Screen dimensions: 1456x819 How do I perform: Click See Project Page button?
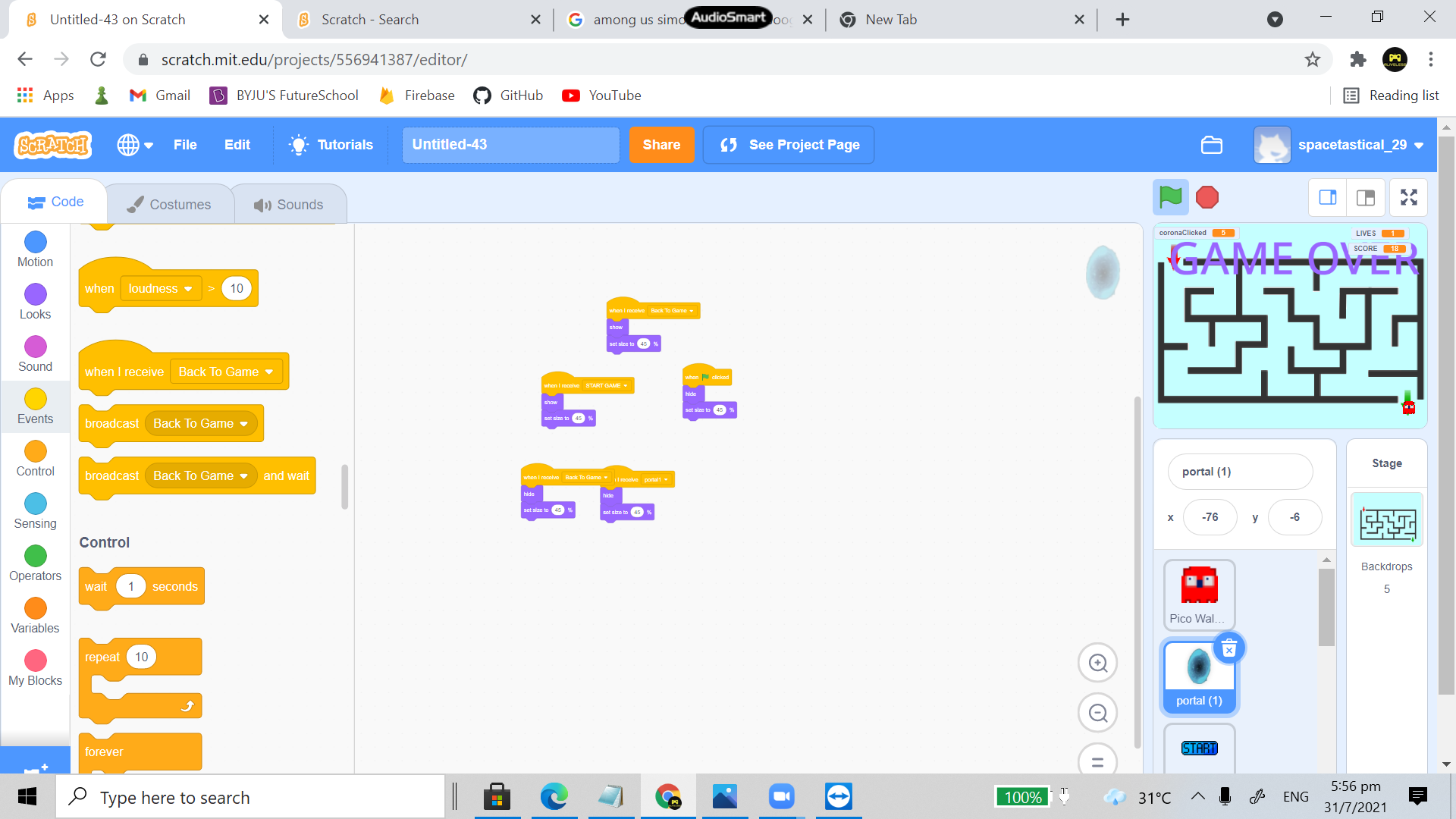point(789,145)
